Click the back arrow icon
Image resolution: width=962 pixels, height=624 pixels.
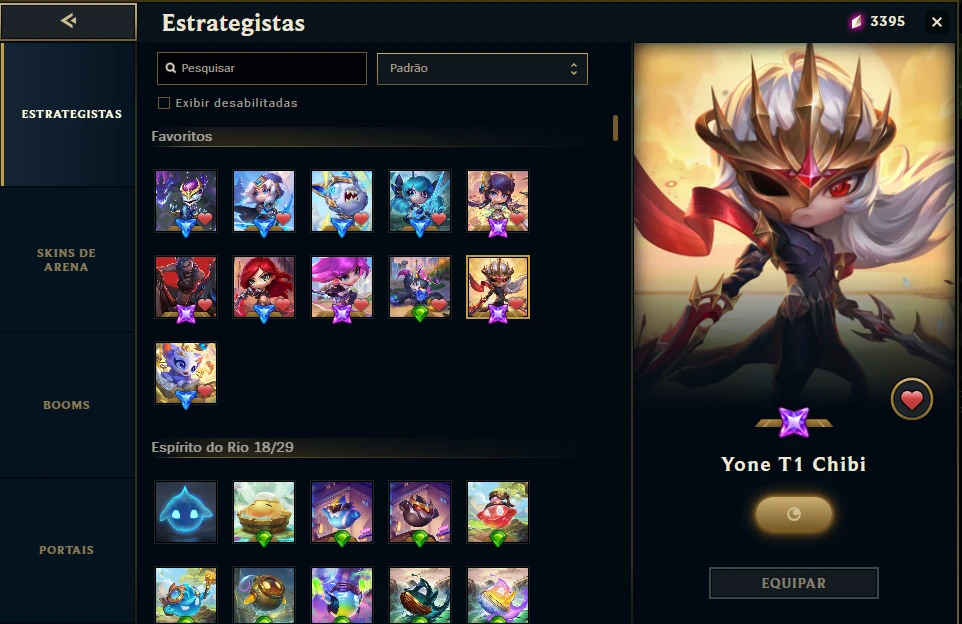(68, 21)
